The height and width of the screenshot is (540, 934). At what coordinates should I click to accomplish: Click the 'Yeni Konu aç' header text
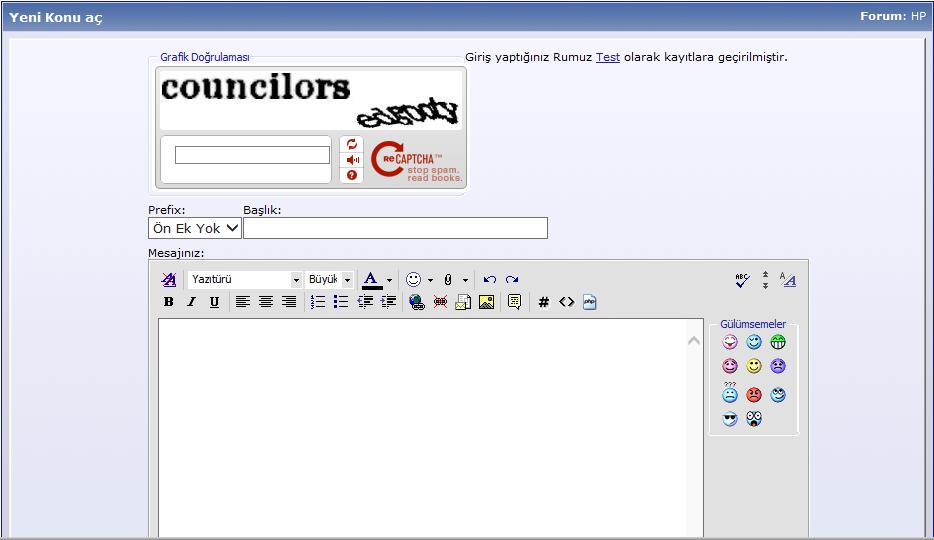click(55, 17)
